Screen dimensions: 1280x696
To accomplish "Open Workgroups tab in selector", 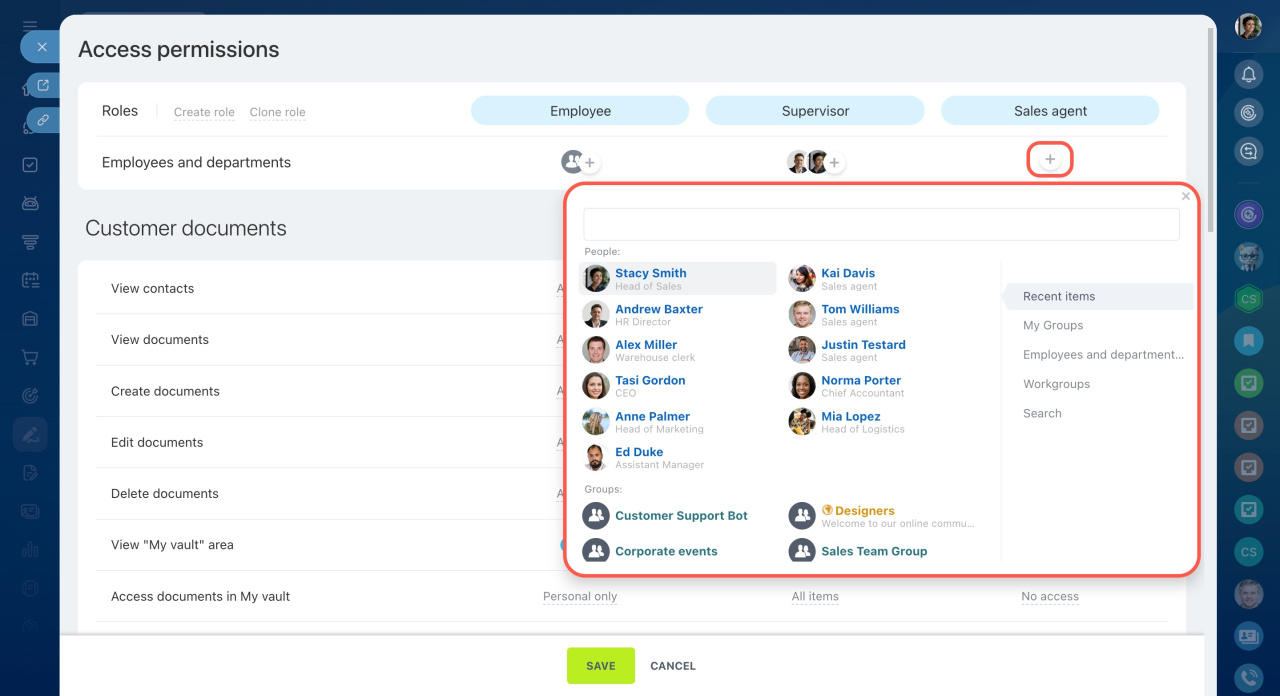I will point(1056,384).
